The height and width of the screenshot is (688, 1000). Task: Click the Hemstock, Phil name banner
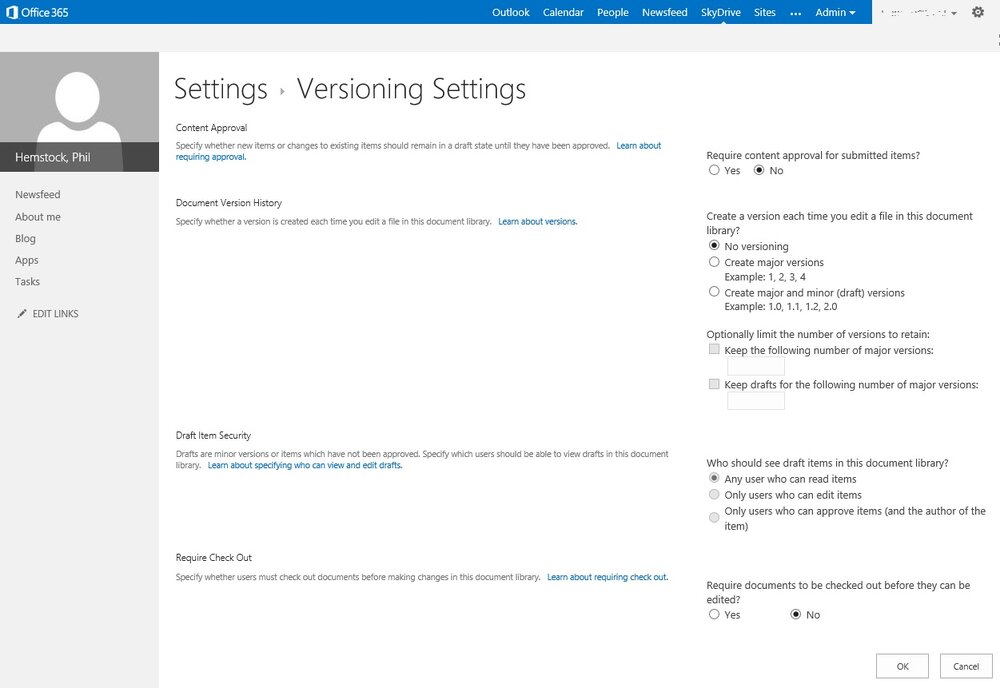click(79, 157)
